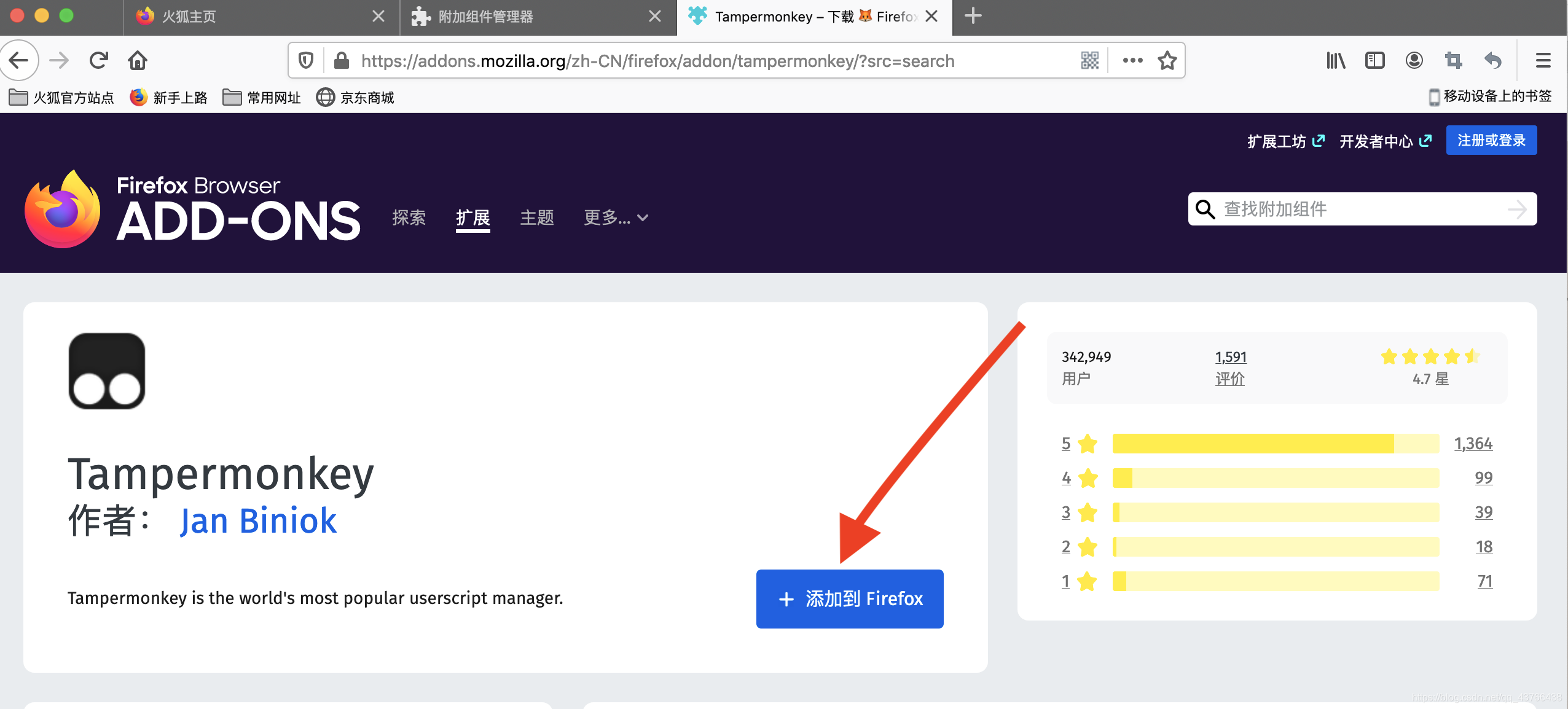Click the QR code icon in address bar
Screen dimensions: 1568x709
pyautogui.click(x=1089, y=60)
